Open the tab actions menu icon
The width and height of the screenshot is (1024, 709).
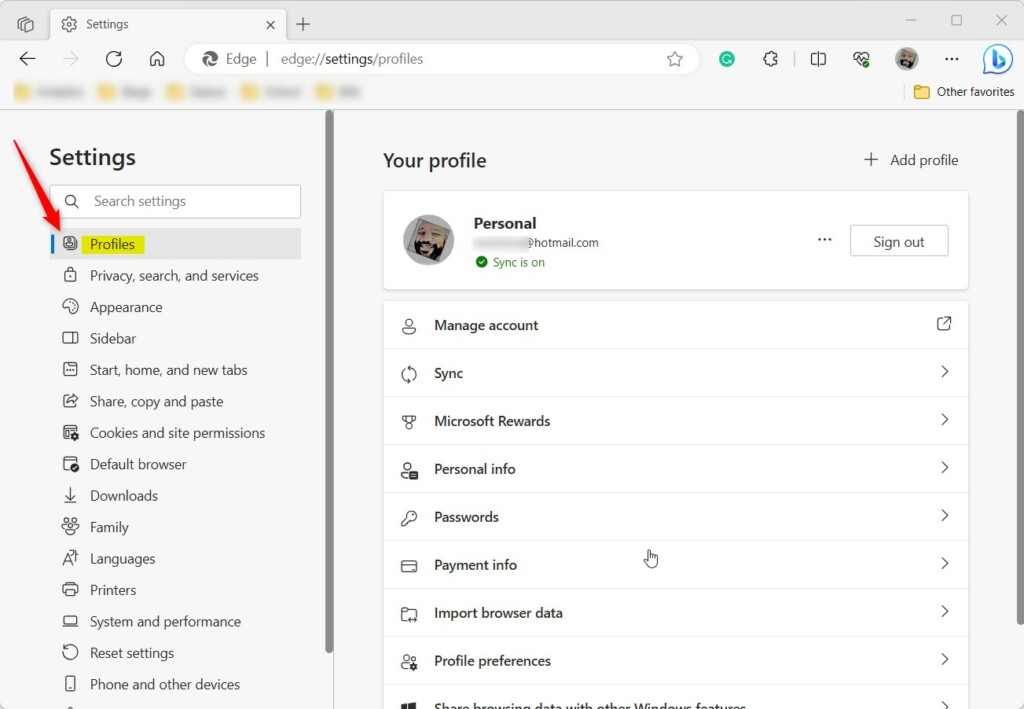[x=25, y=24]
